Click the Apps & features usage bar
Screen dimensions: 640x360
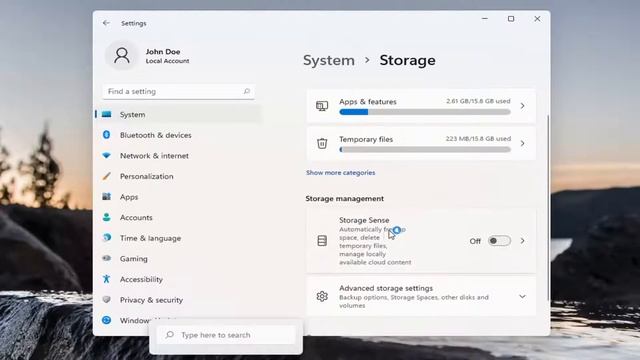coord(424,112)
